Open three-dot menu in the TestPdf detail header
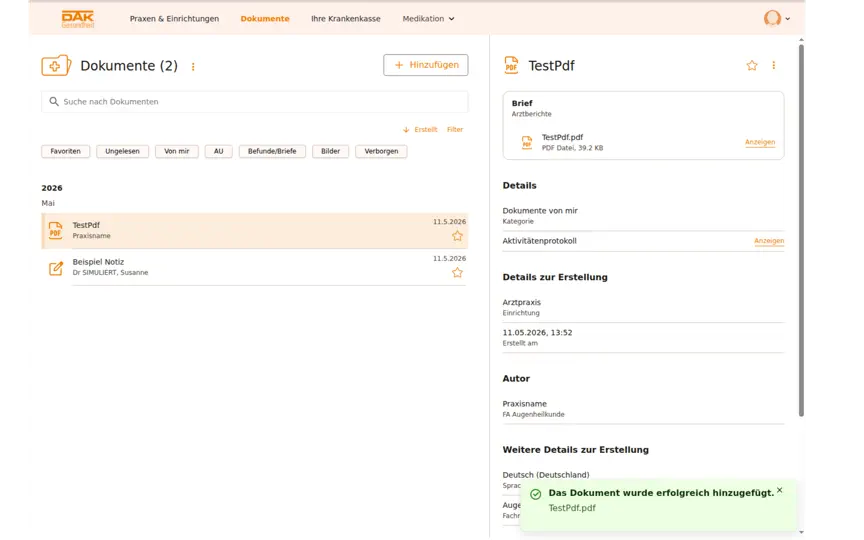This screenshot has height=540, width=864. tap(774, 65)
